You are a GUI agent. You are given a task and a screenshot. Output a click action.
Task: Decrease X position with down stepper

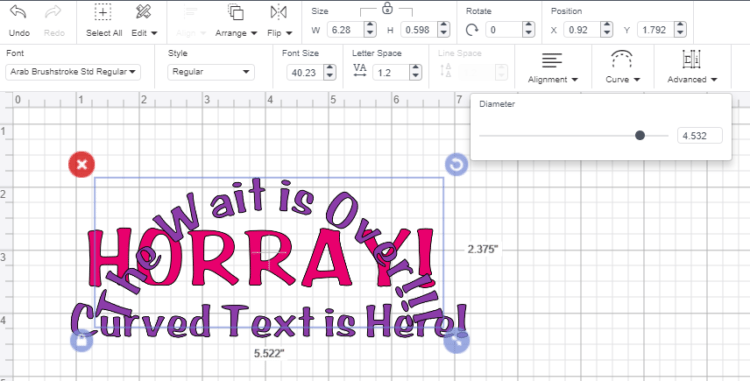pos(607,34)
